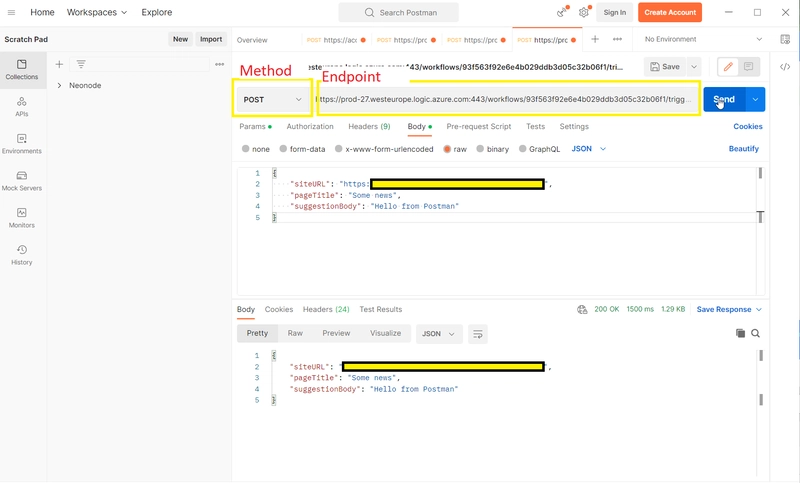Open Collections in the sidebar
The height and width of the screenshot is (483, 800).
[x=21, y=70]
